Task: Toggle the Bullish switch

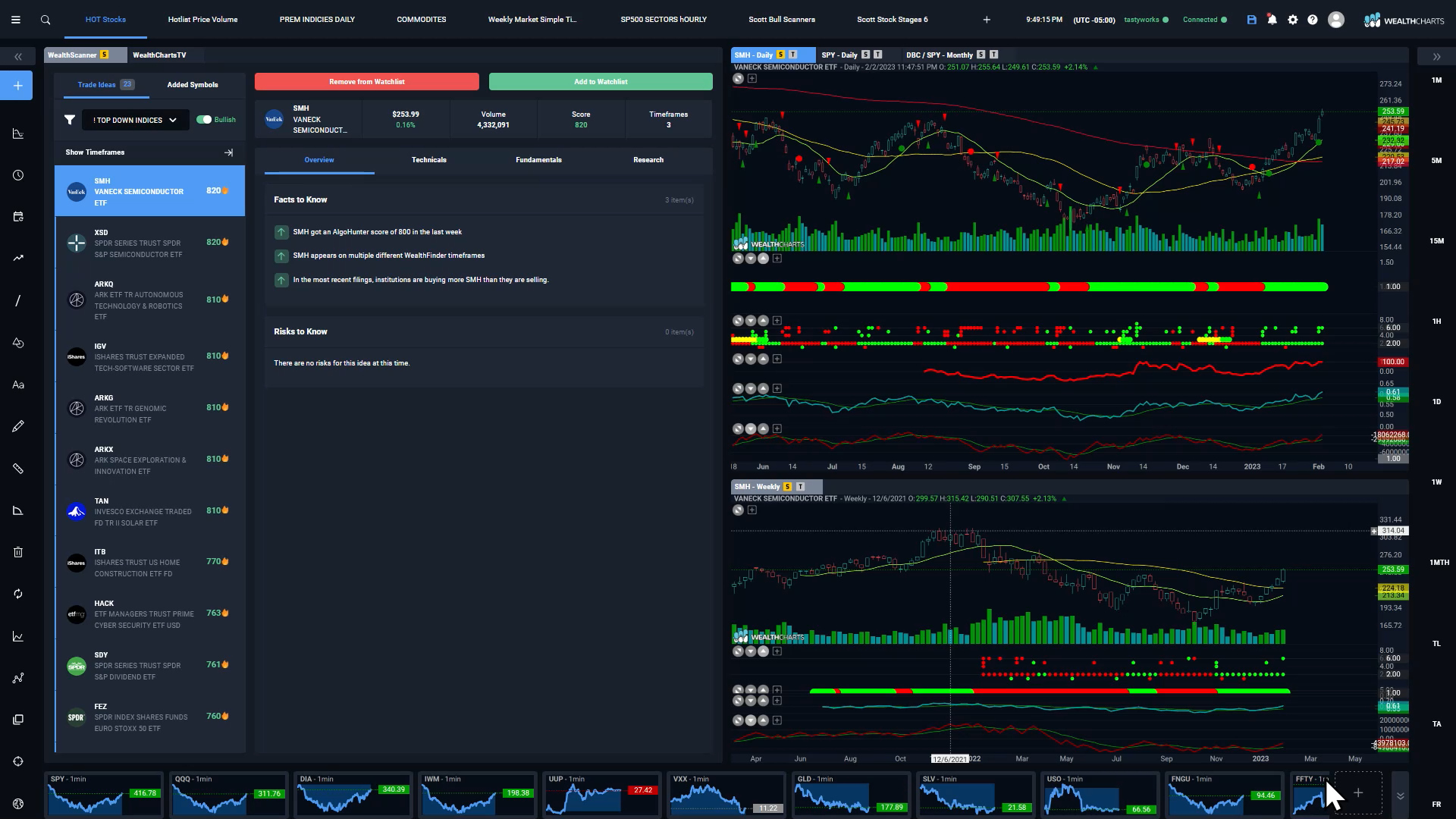Action: 204,120
